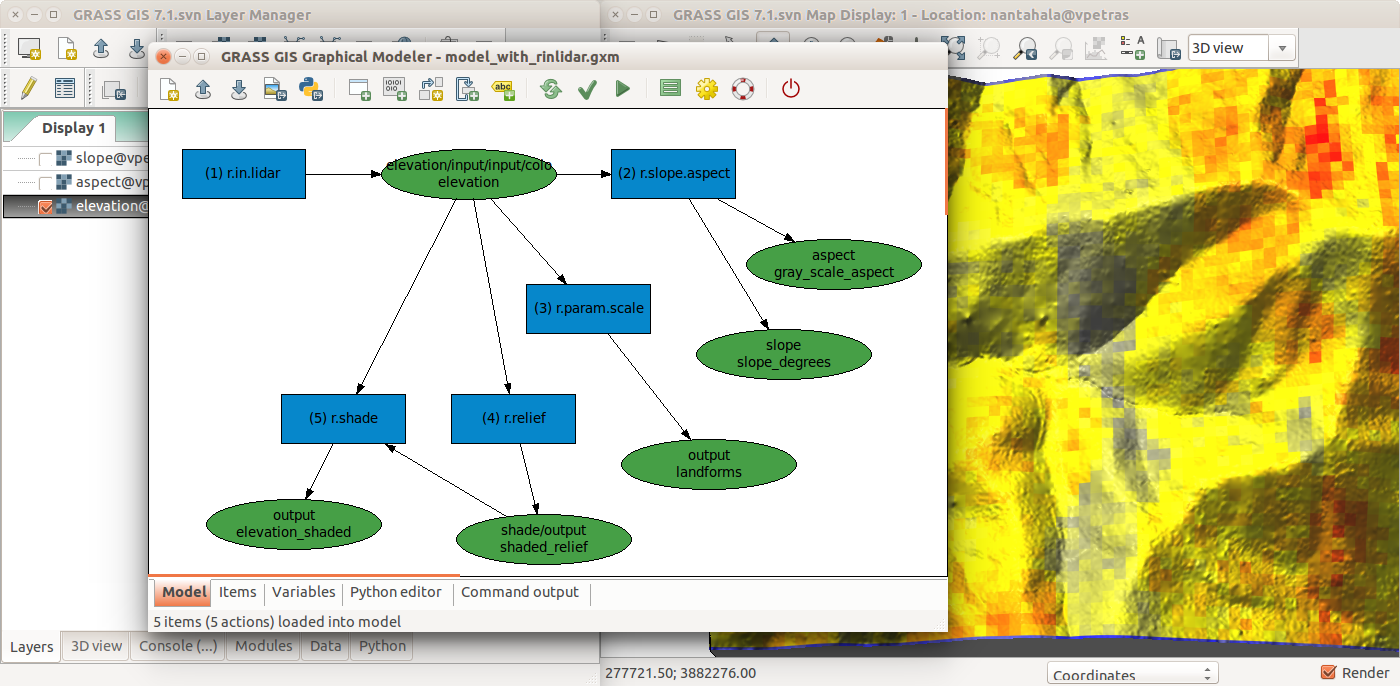Select the aspect layer row in Layer Manager
This screenshot has width=1400, height=686.
click(76, 182)
